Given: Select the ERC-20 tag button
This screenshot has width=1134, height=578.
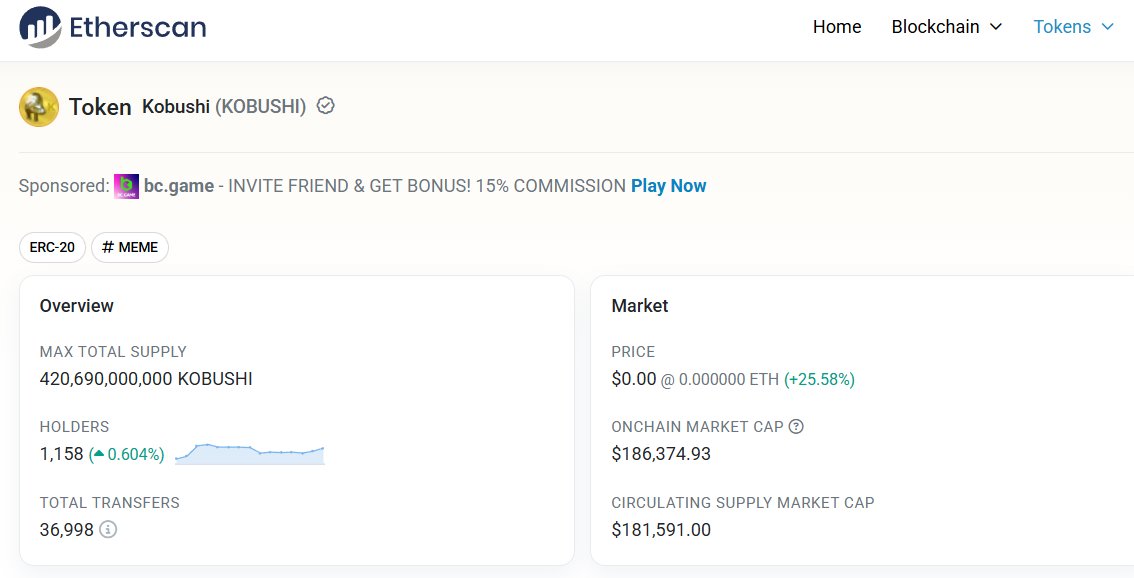Looking at the screenshot, I should (x=52, y=247).
